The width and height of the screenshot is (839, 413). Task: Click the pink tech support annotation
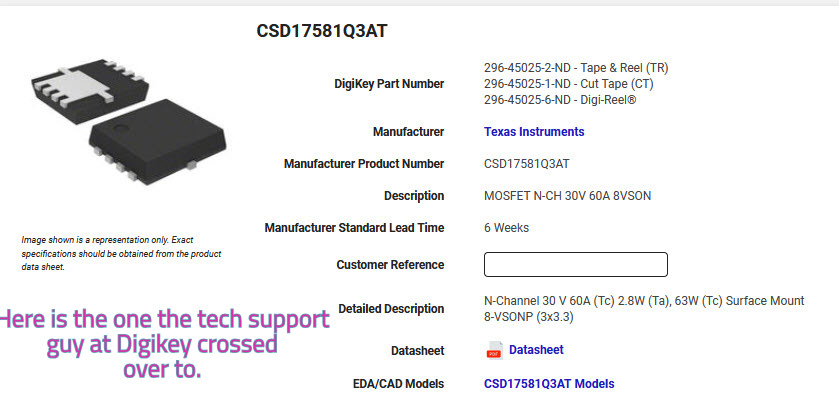[163, 344]
